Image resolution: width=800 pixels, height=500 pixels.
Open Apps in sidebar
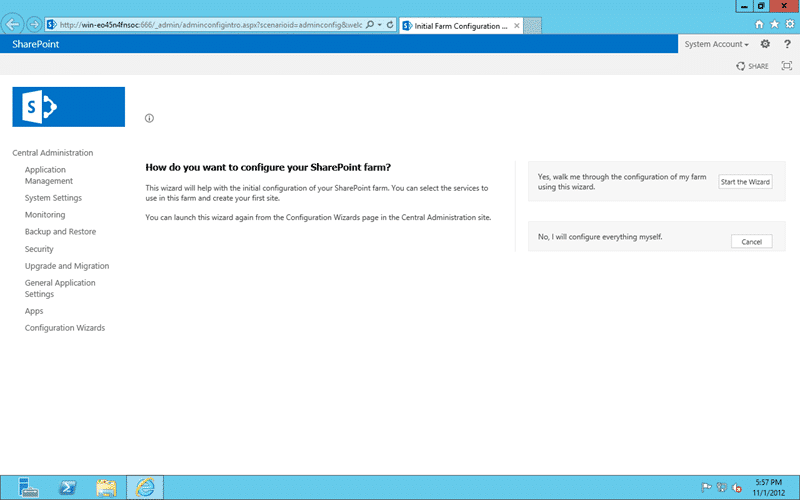[34, 311]
